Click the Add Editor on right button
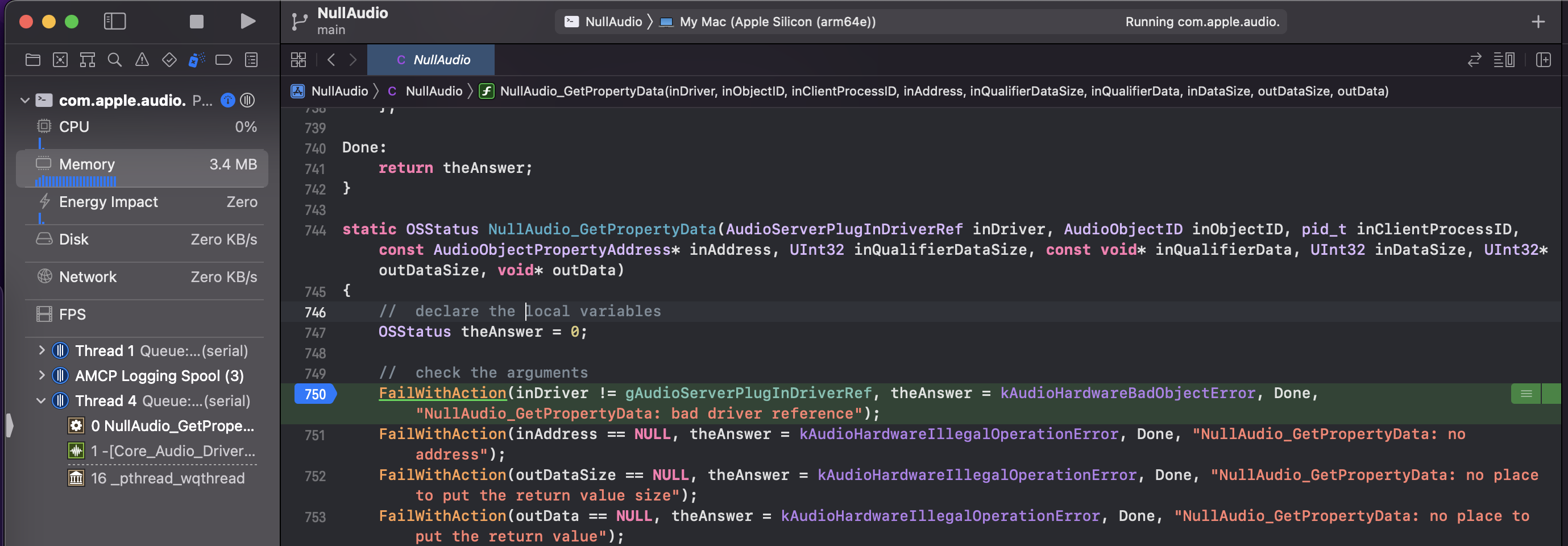 1543,60
